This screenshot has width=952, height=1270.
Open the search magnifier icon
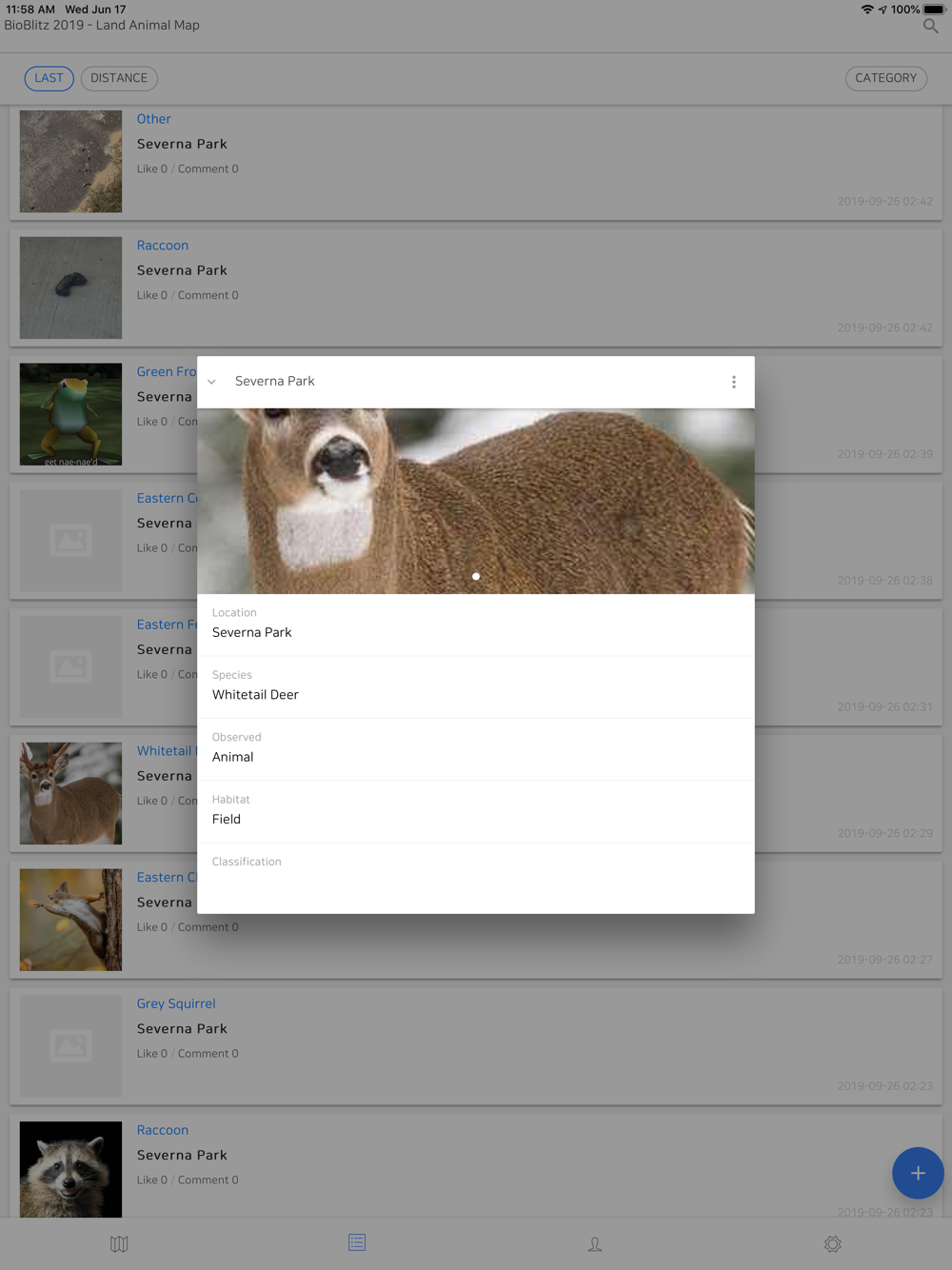[x=930, y=27]
